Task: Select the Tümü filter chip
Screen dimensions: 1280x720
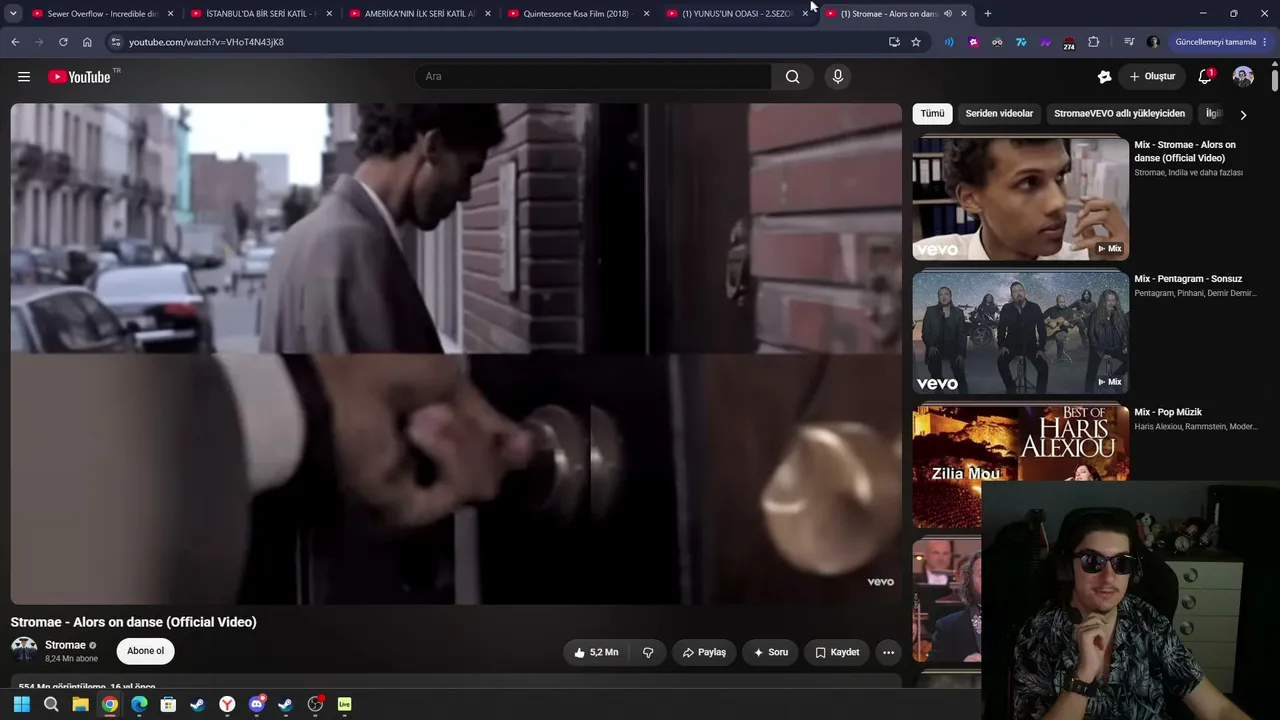Action: click(x=932, y=114)
